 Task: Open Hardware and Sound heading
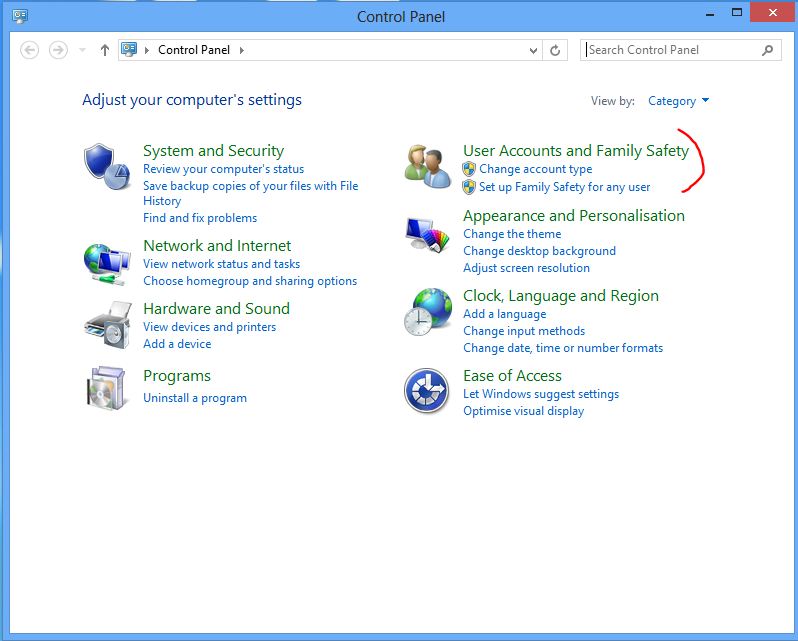(x=216, y=308)
